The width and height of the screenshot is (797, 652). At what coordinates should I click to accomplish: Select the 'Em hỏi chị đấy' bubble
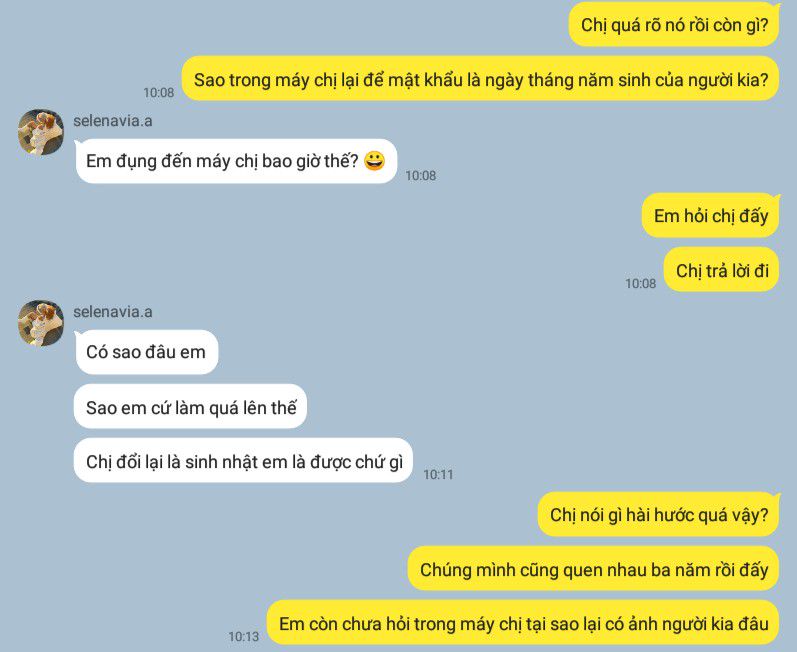click(x=711, y=215)
